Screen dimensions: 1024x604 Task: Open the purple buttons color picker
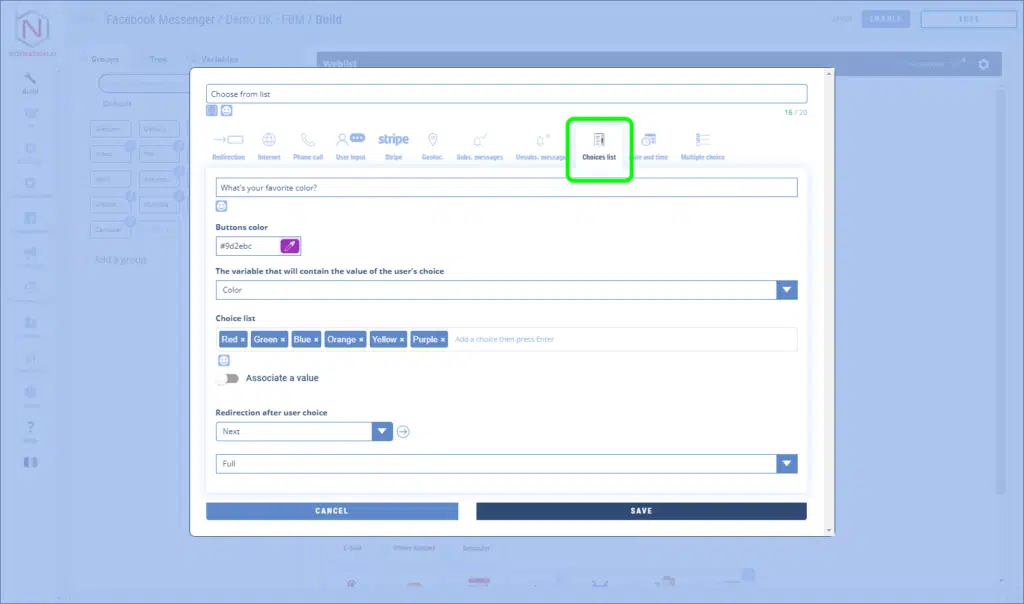[290, 246]
